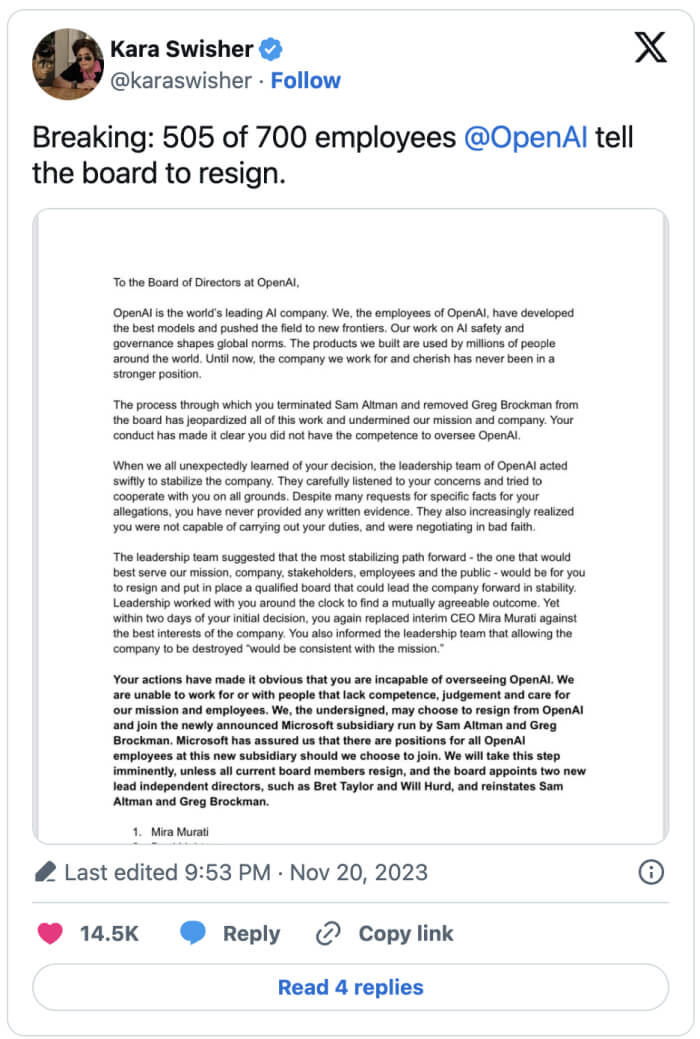The height and width of the screenshot is (1039, 700).
Task: Click the chain link icon
Action: point(328,934)
